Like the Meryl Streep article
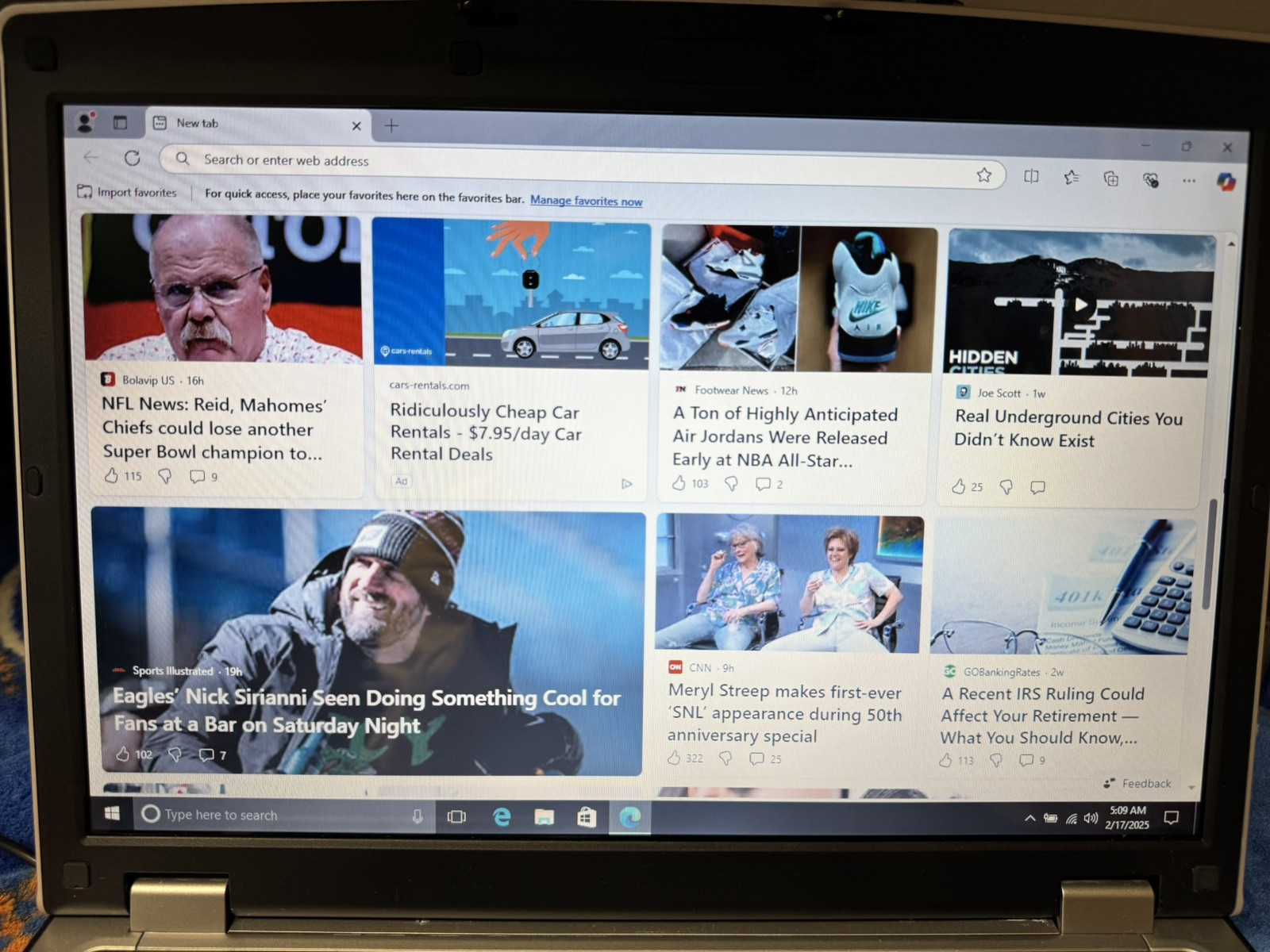 [674, 758]
